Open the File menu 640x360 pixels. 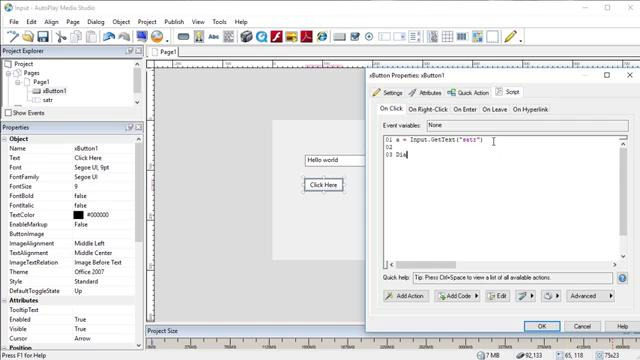pos(14,22)
